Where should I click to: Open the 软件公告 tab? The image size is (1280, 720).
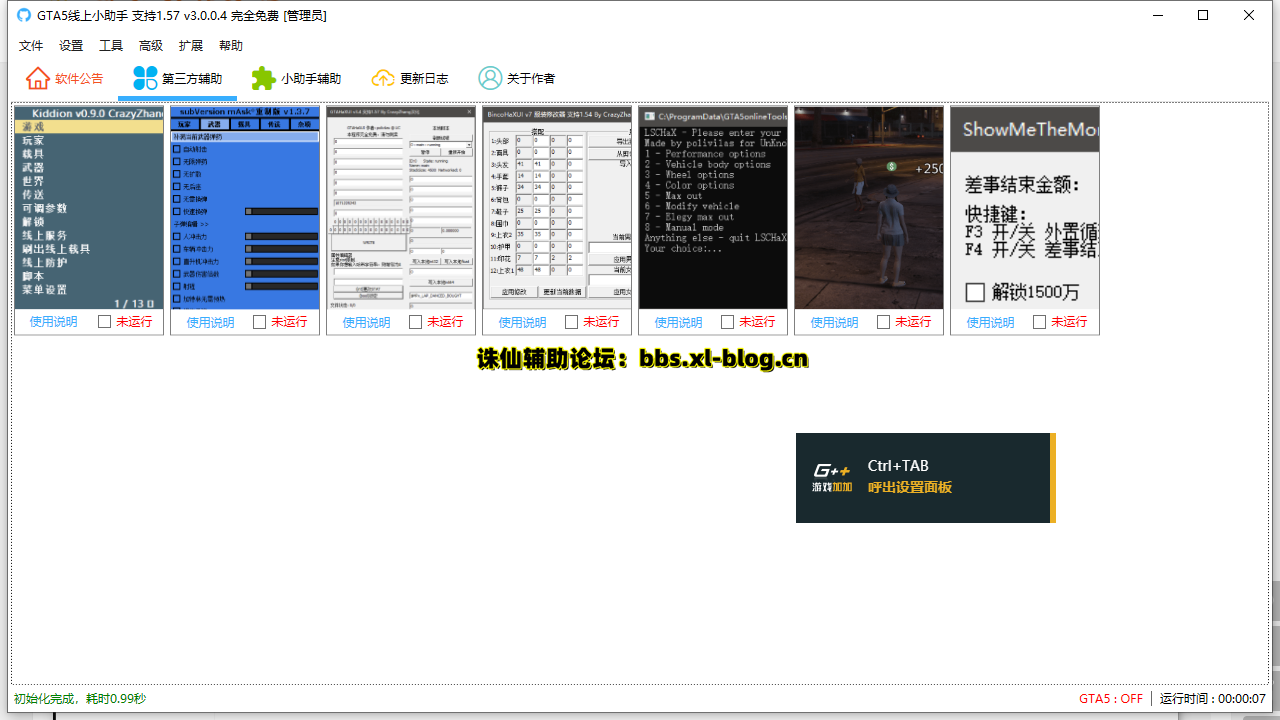click(x=65, y=78)
